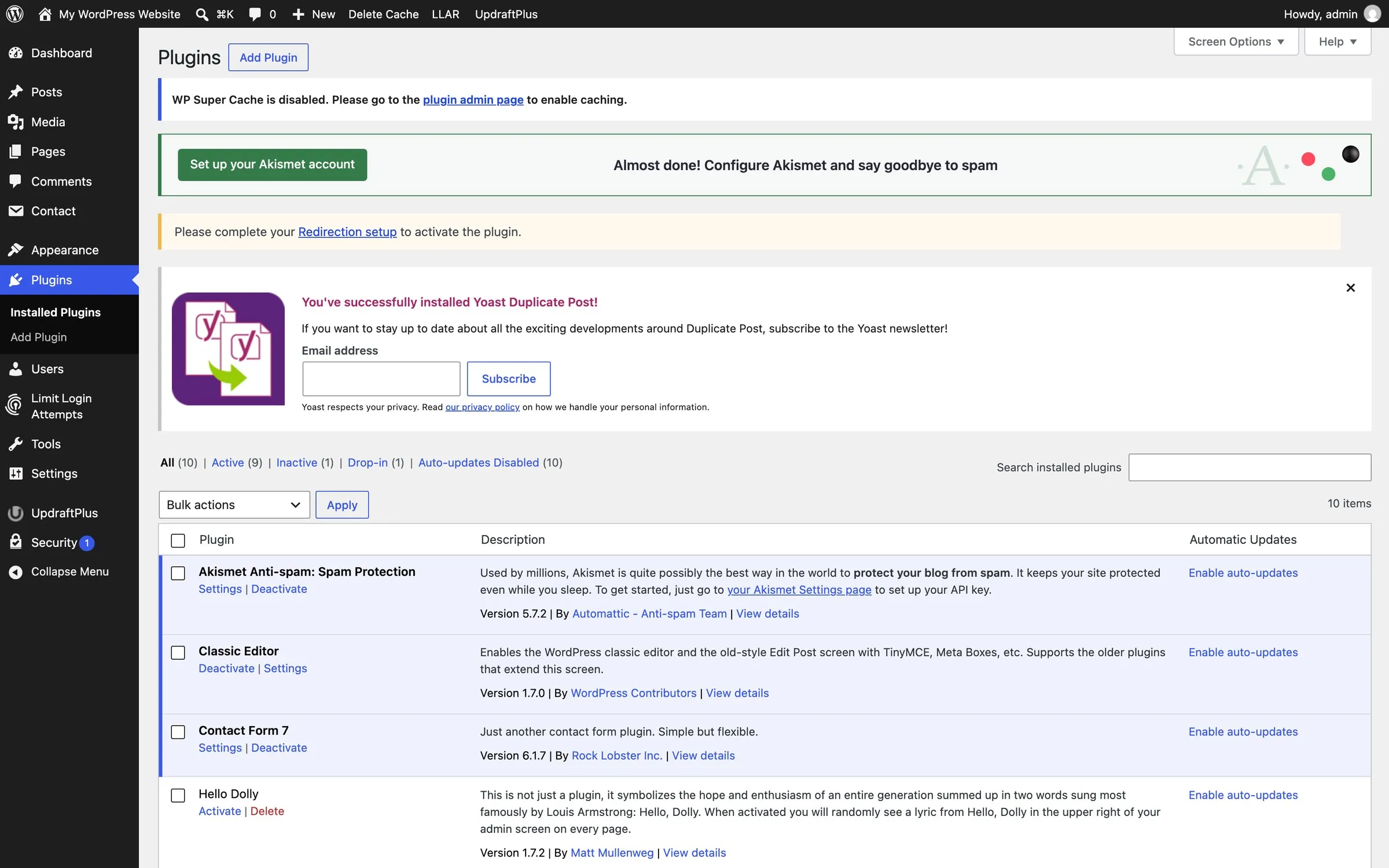Click the WordPress logo in admin bar
Viewport: 1389px width, 868px height.
point(14,14)
